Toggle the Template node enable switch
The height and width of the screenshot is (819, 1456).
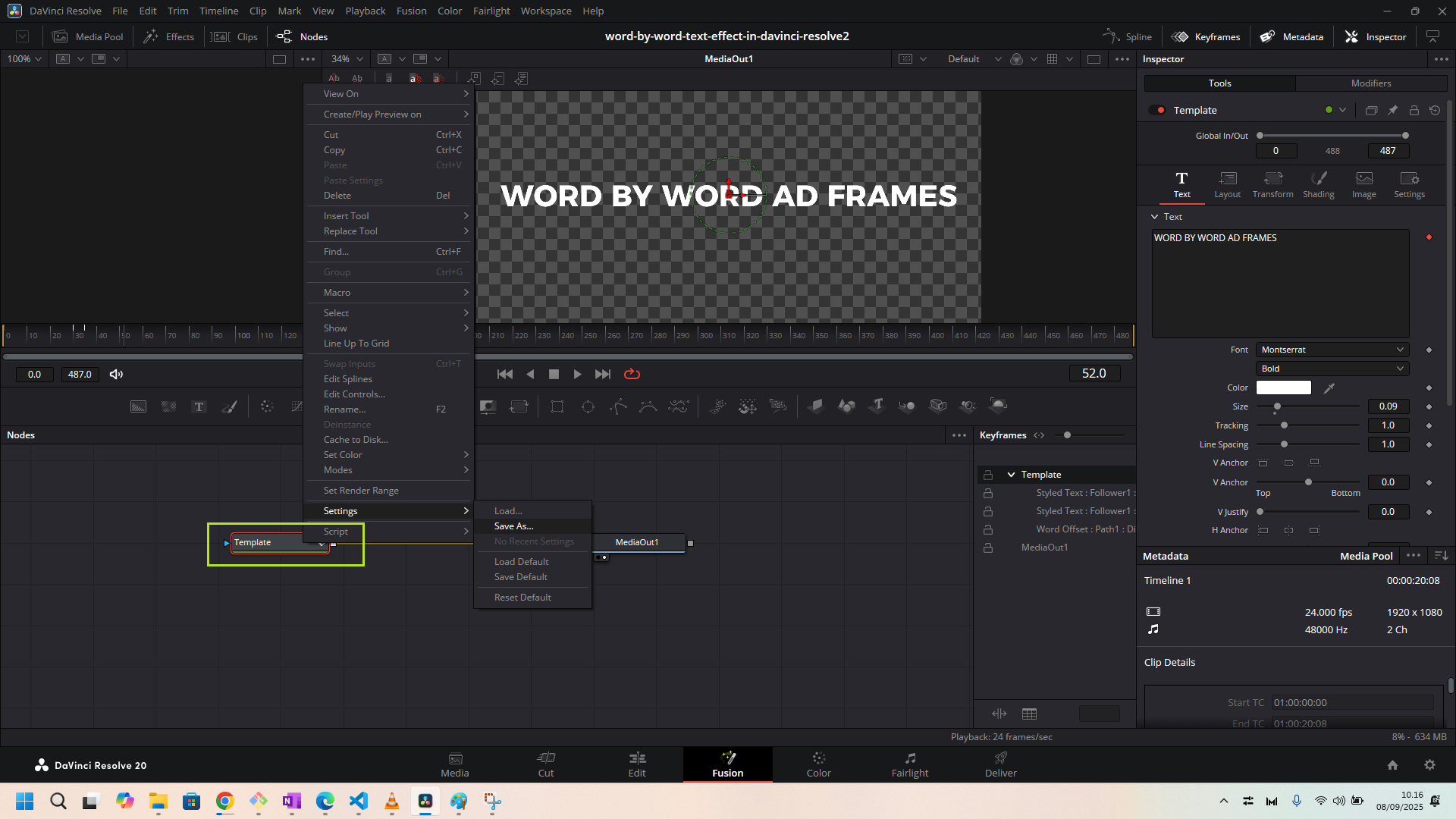coord(1156,110)
